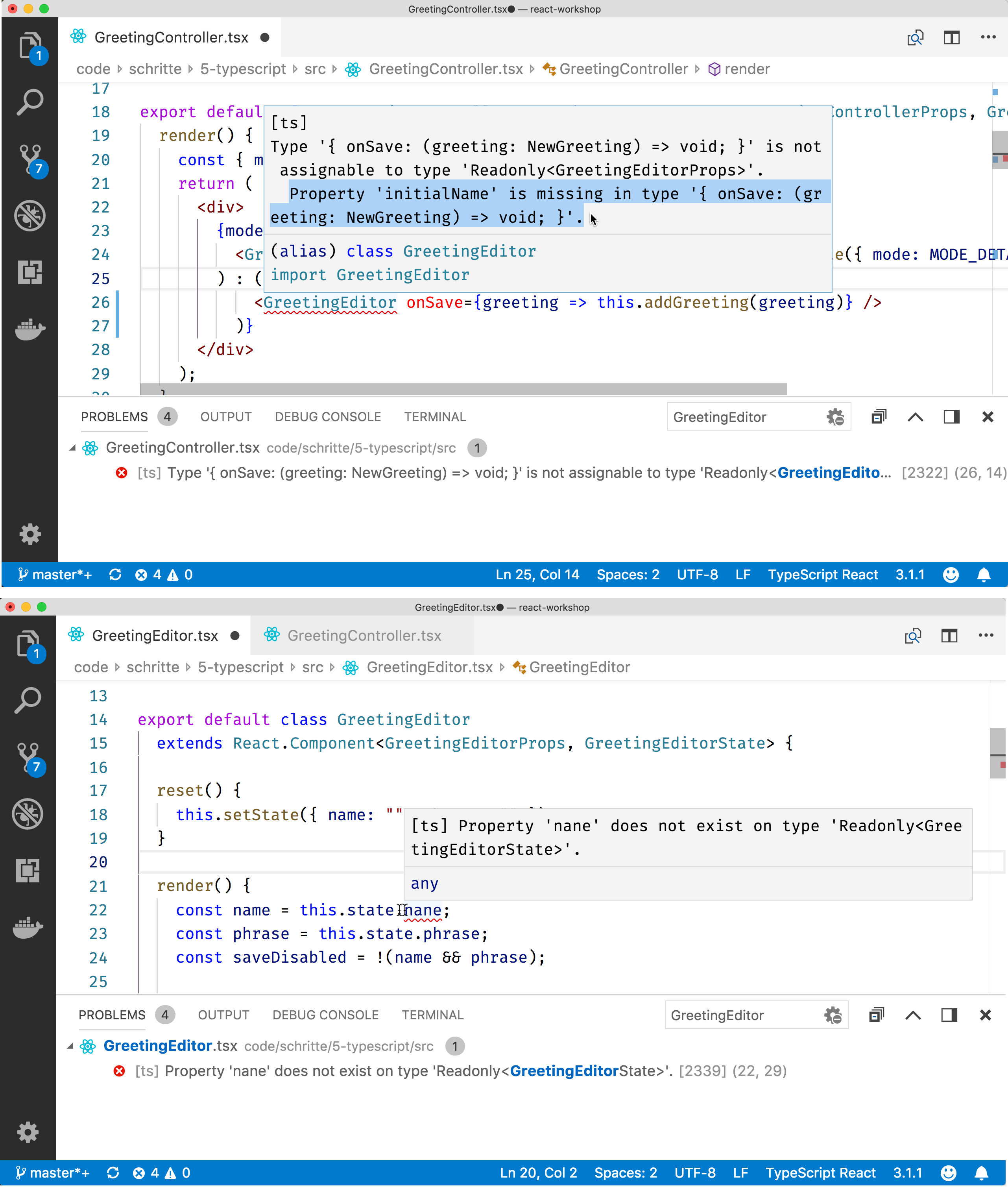Viewport: 1008px width, 1187px height.
Task: Split editor in top window
Action: (951, 38)
